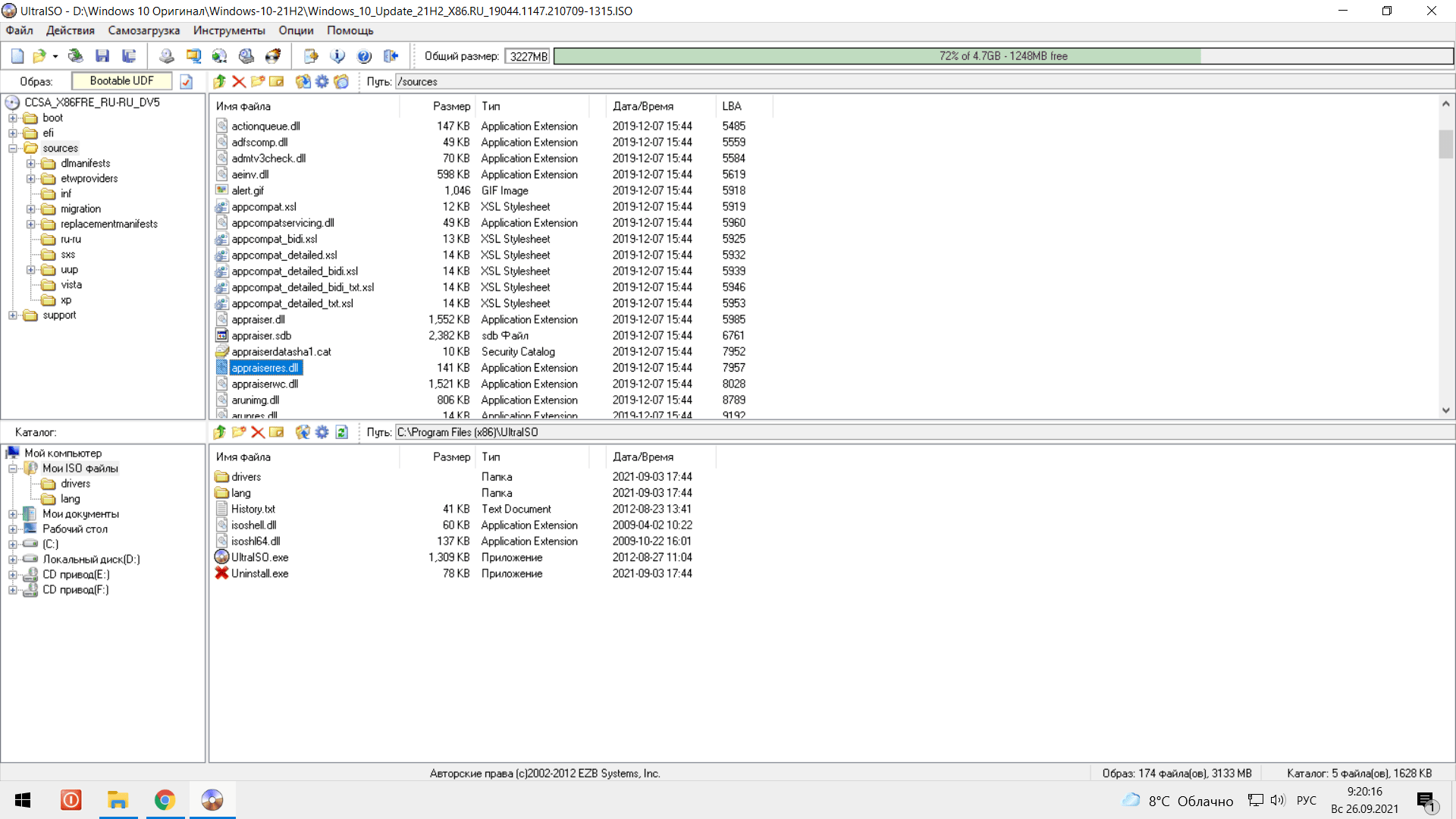Select the ru-ru folder in image tree
Screen dimensions: 1456x819
[71, 240]
